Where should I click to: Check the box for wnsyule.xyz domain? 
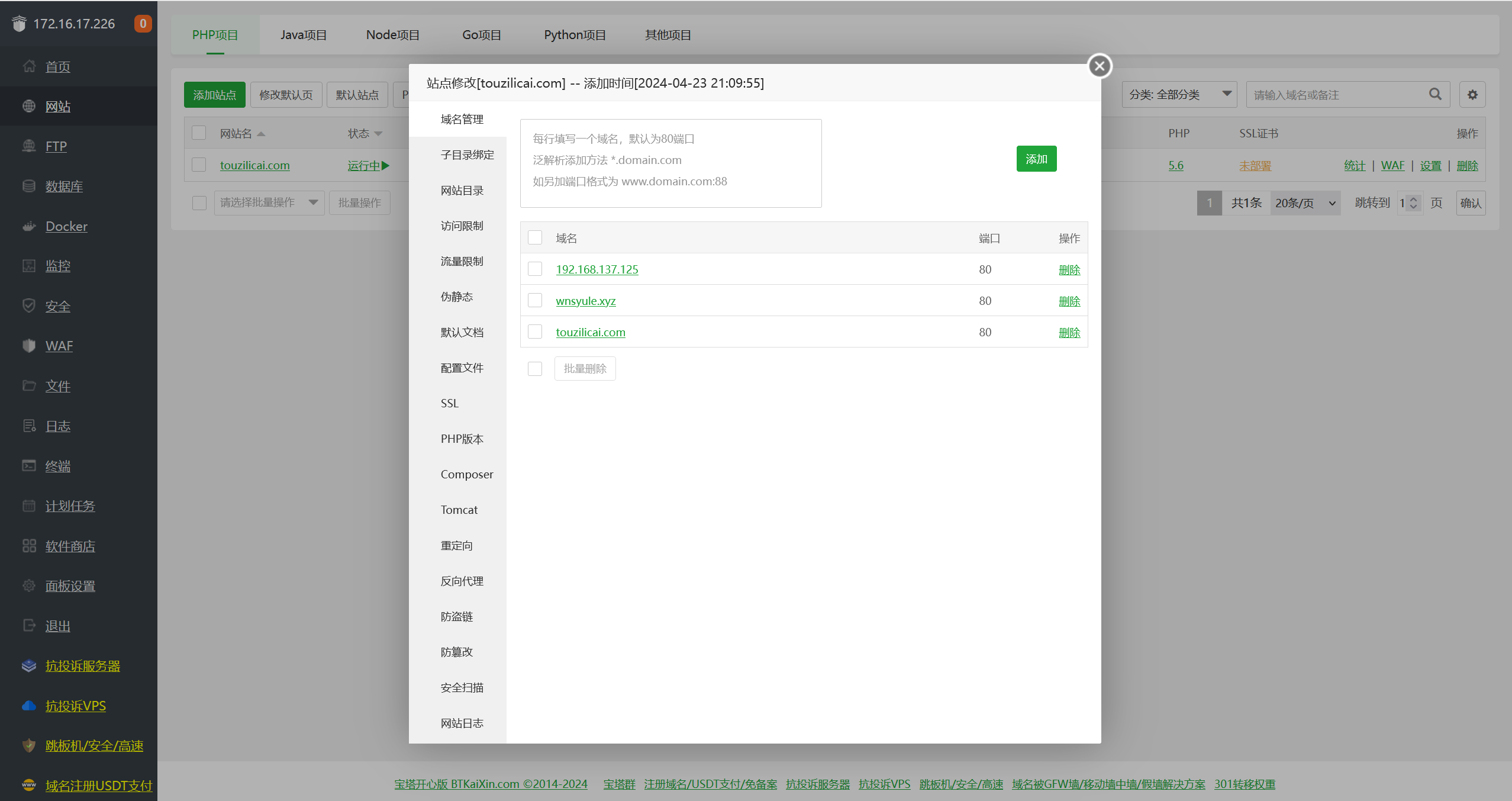click(x=535, y=301)
